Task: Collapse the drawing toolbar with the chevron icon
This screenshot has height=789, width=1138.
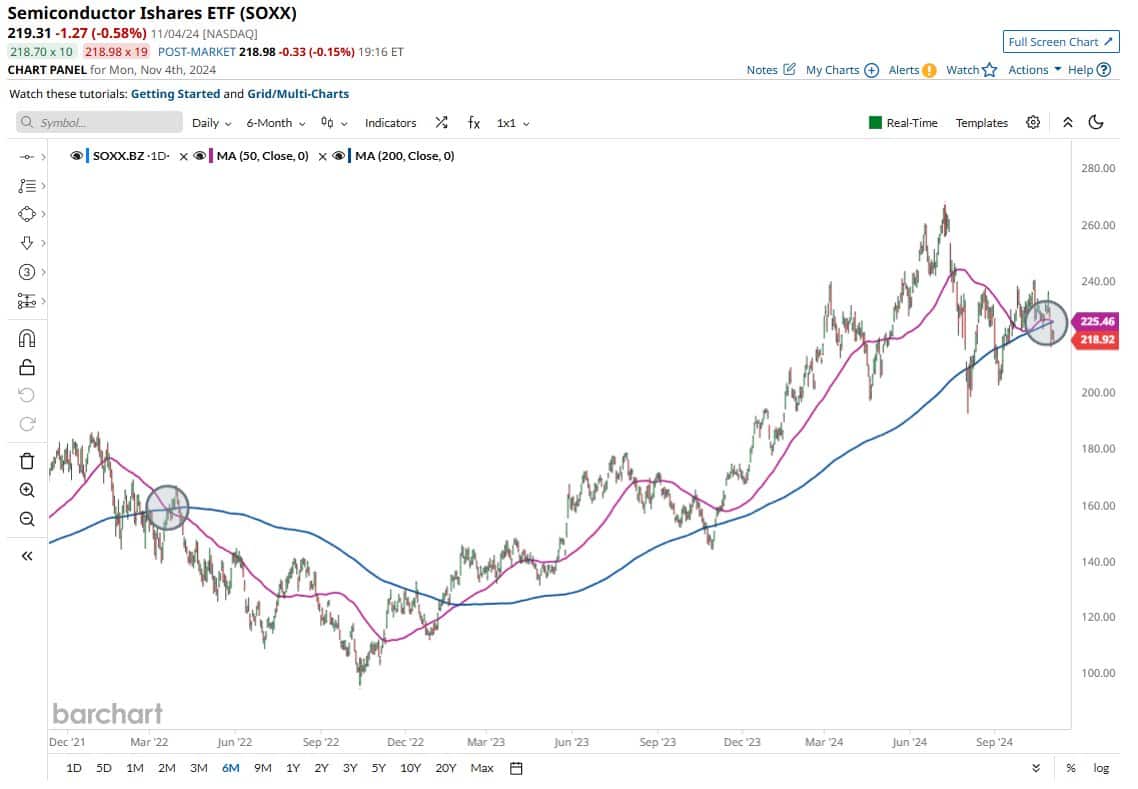Action: coord(27,556)
